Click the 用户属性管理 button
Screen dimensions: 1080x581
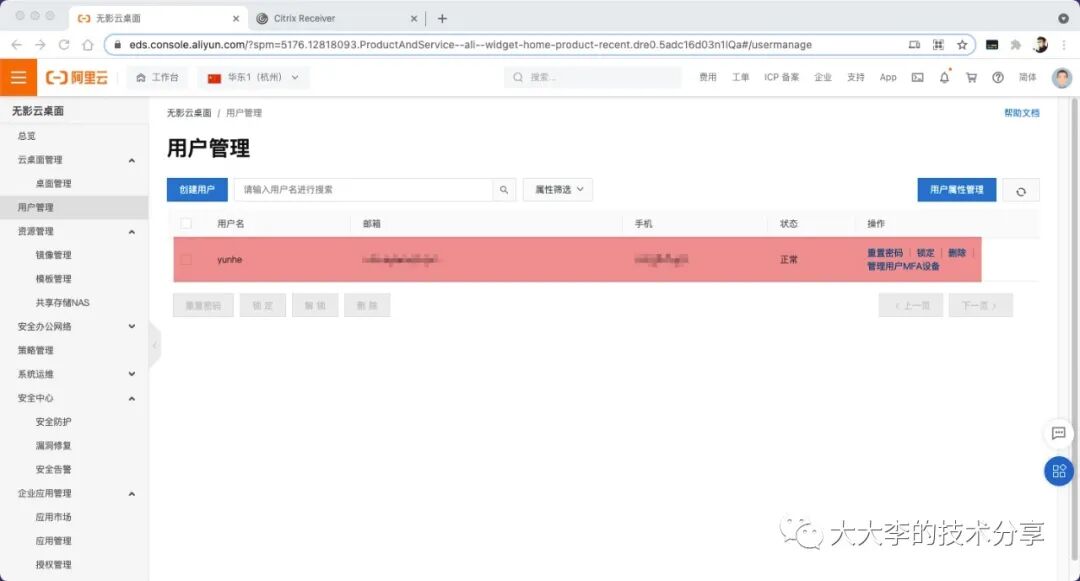point(957,189)
